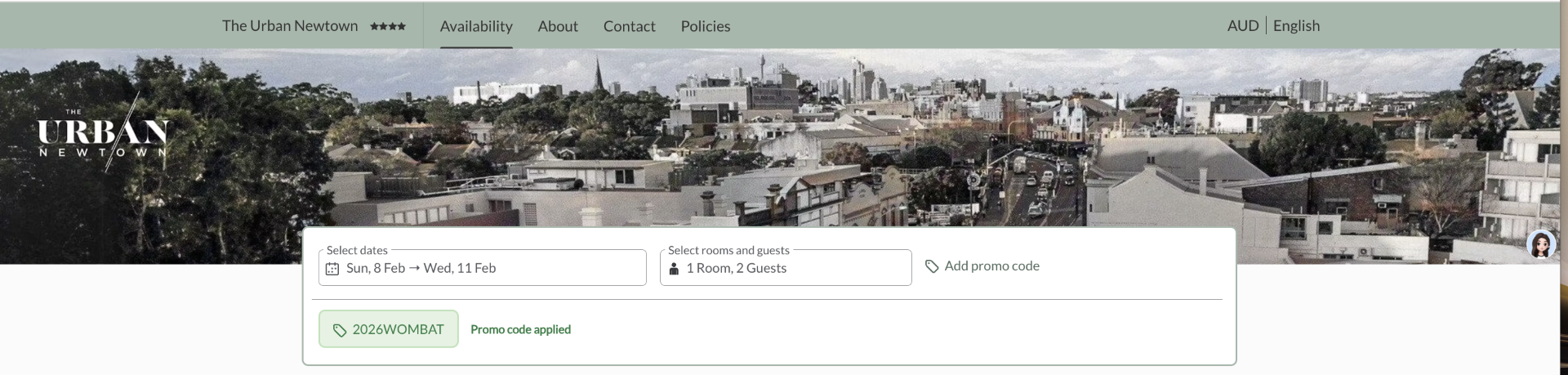Click the Add promo code link
Viewport: 1568px width, 375px height.
click(x=991, y=266)
